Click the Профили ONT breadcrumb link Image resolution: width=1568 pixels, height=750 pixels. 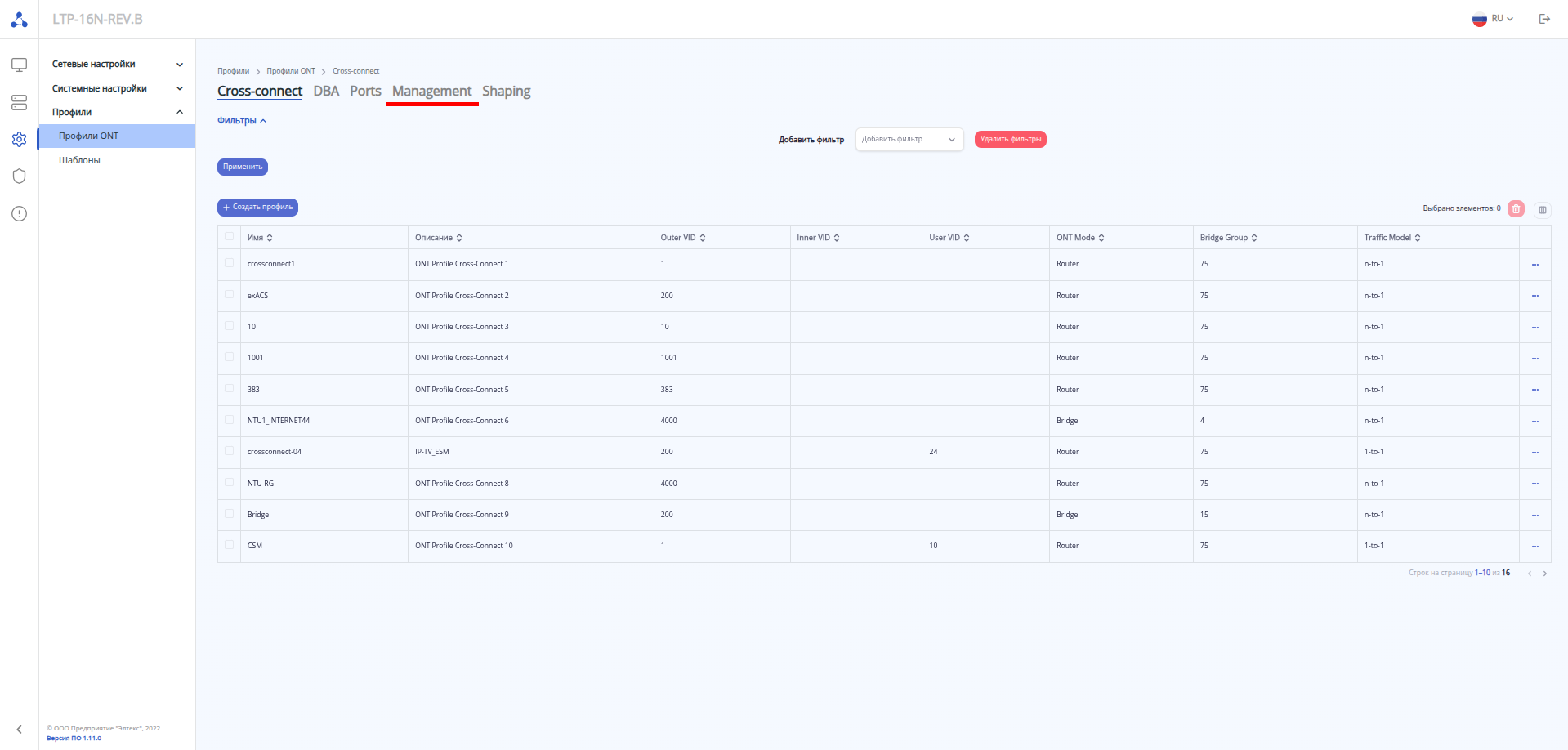point(291,71)
